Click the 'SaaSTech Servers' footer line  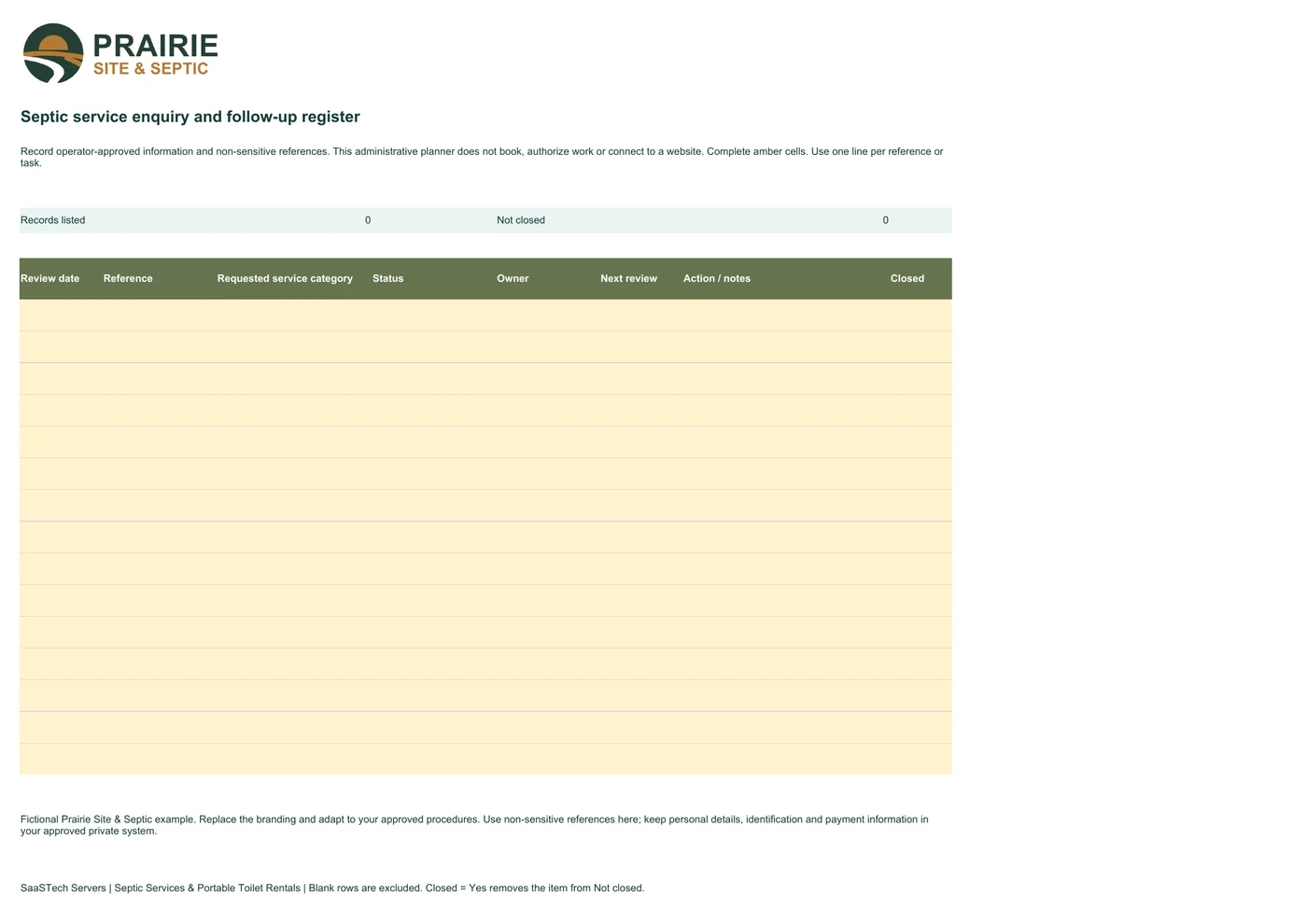coord(332,888)
